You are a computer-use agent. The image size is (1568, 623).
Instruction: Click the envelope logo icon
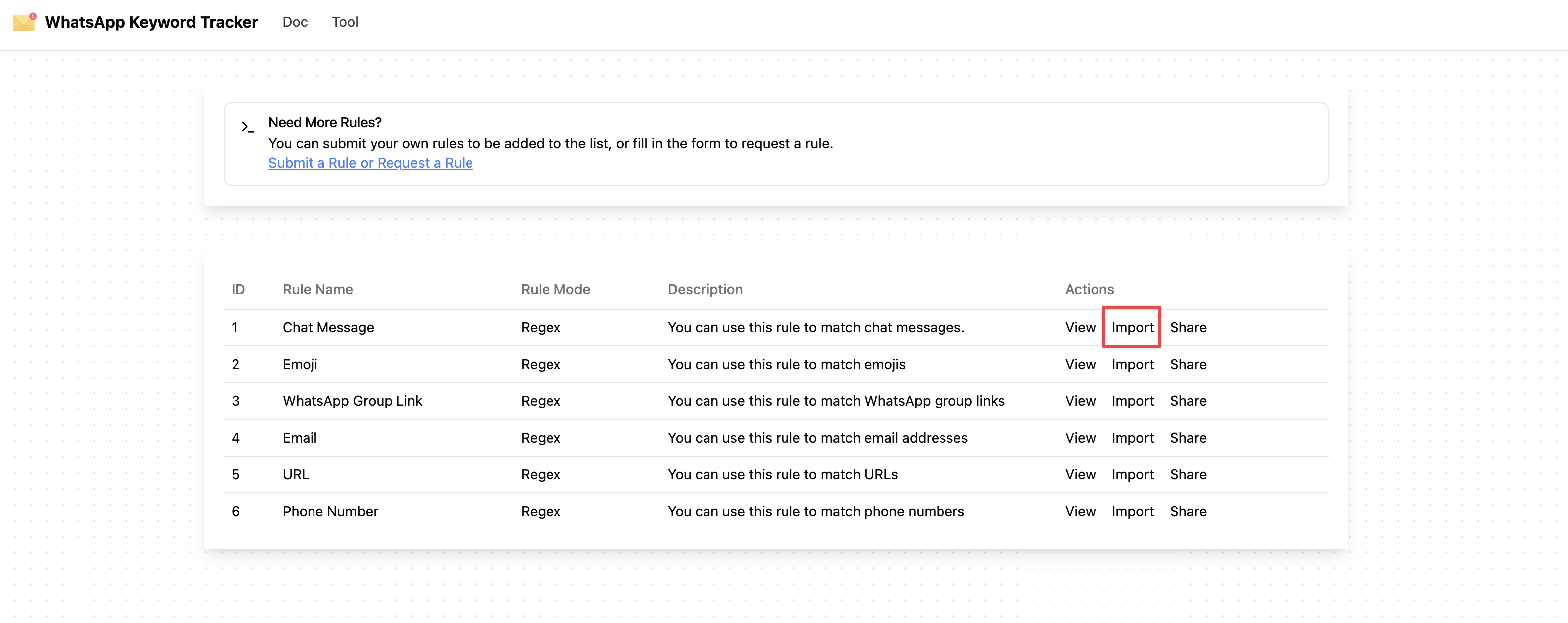click(24, 22)
